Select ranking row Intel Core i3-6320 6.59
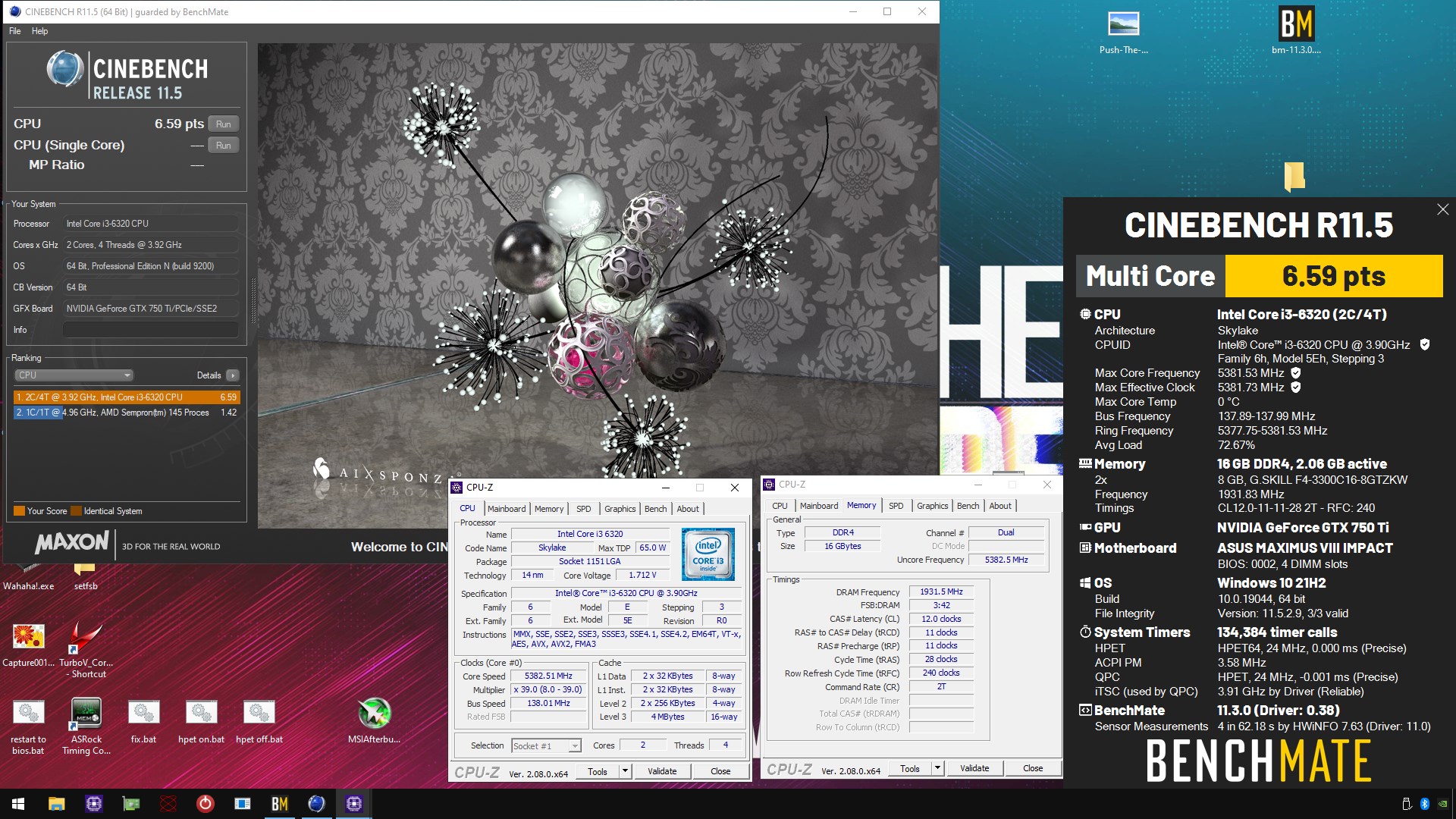Screen dimensions: 1456x819 (127, 397)
